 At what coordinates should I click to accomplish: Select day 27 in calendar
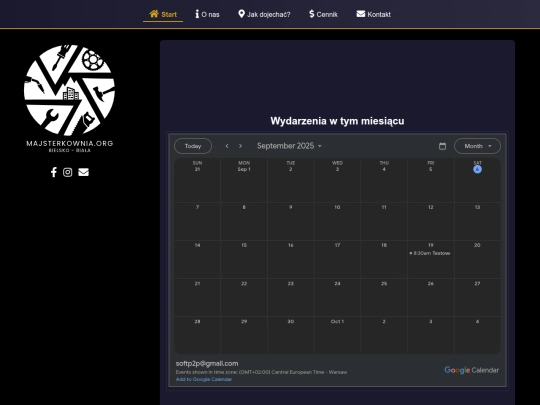477,283
